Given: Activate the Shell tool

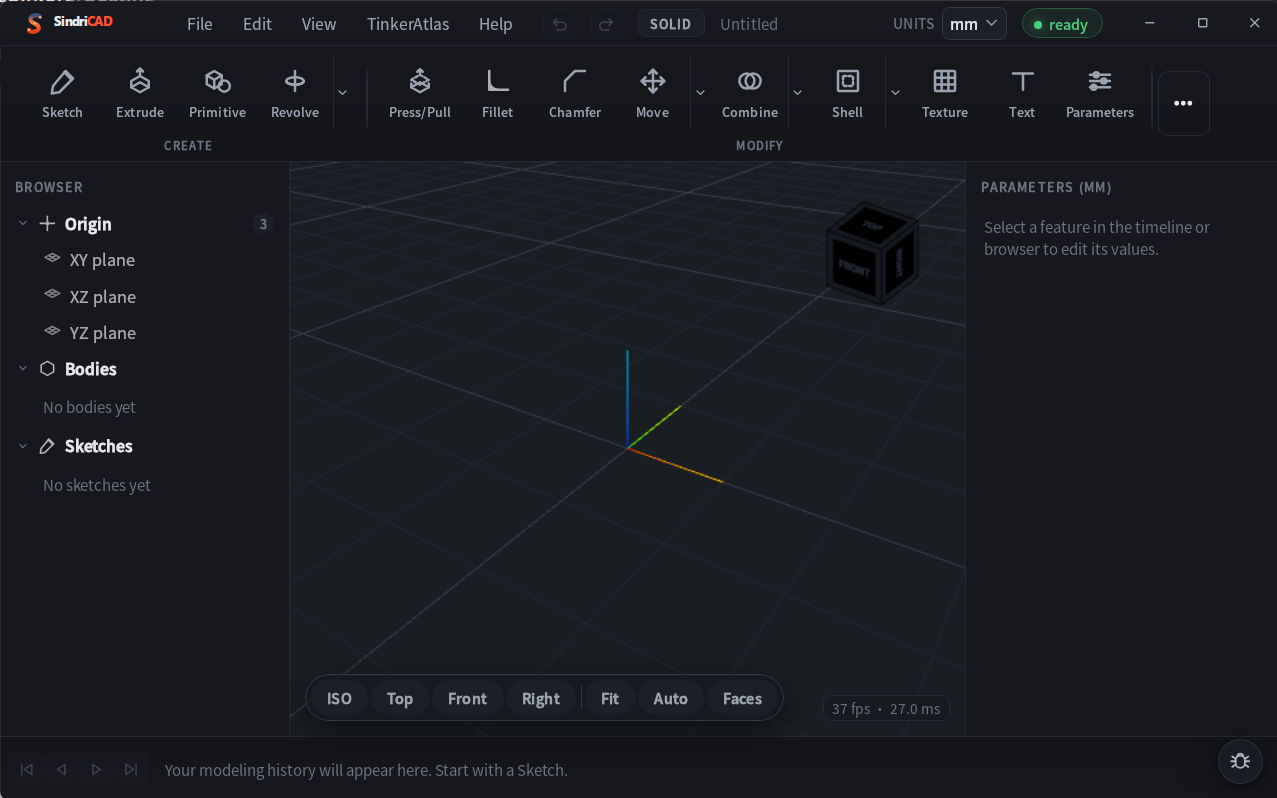Looking at the screenshot, I should pyautogui.click(x=847, y=95).
